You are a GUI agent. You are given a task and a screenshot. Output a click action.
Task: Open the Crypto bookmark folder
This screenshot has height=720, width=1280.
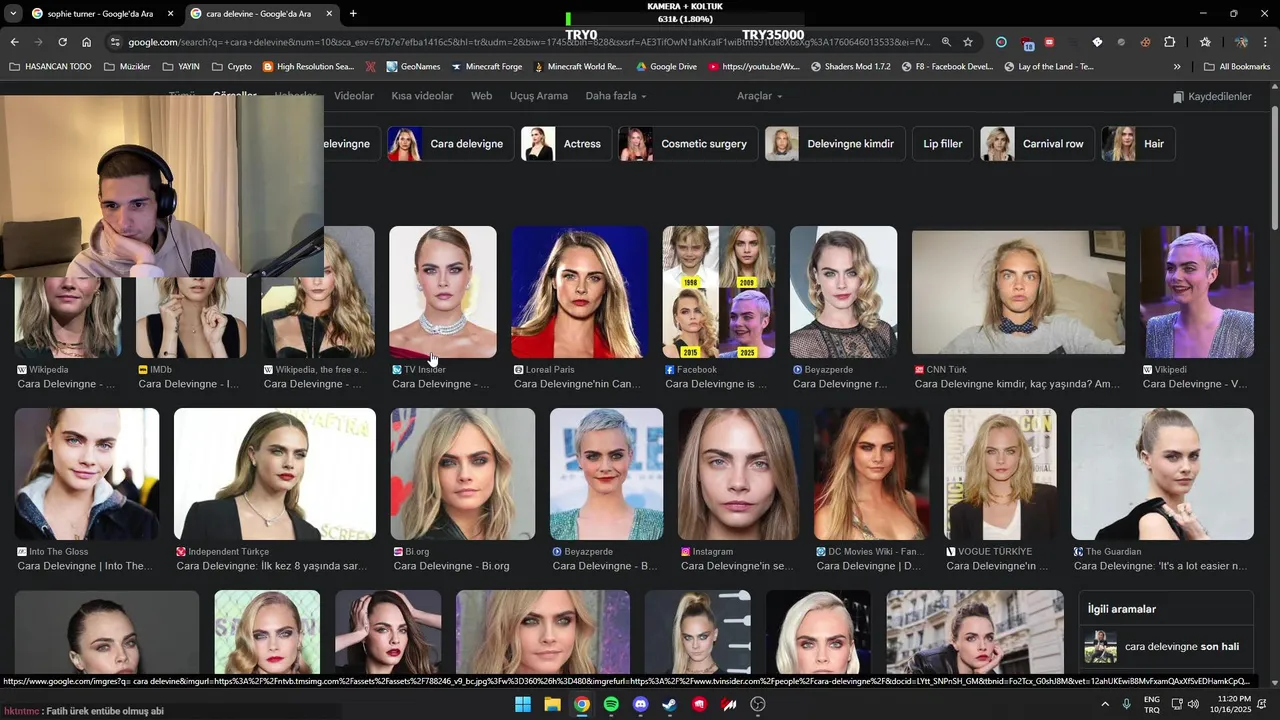pos(232,67)
